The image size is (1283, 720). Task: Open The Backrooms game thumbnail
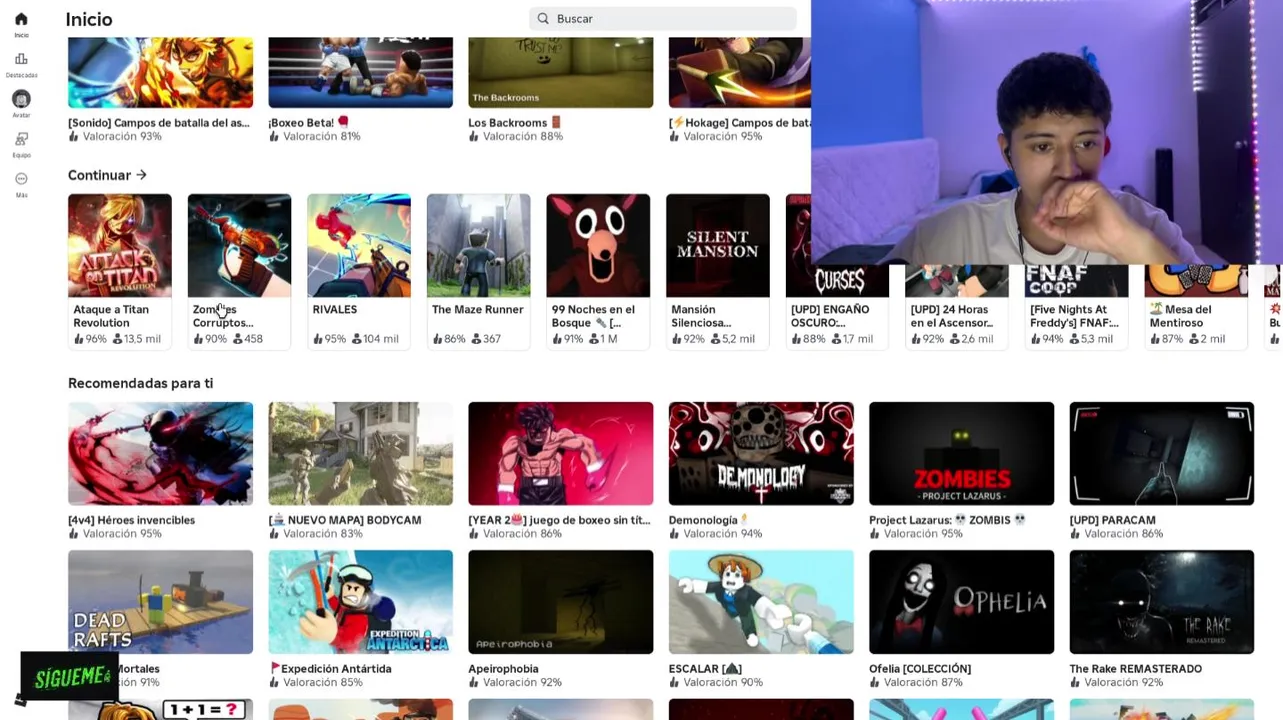(561, 72)
